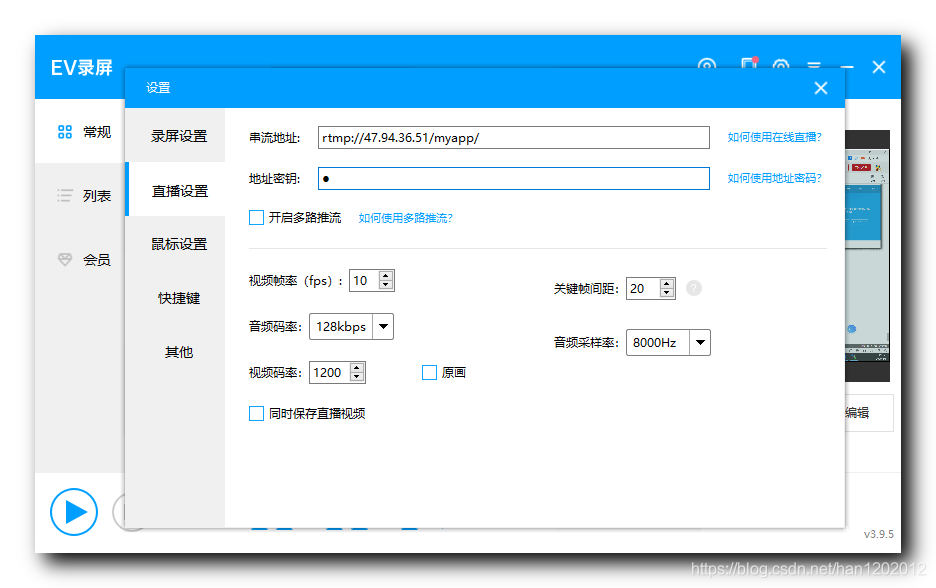Click the v3.9.5 version label
This screenshot has height=588, width=936.
point(879,534)
